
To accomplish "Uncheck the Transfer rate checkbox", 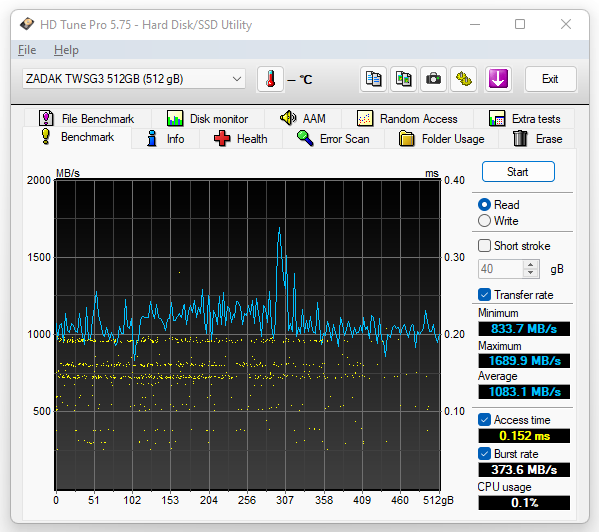I will 484,294.
